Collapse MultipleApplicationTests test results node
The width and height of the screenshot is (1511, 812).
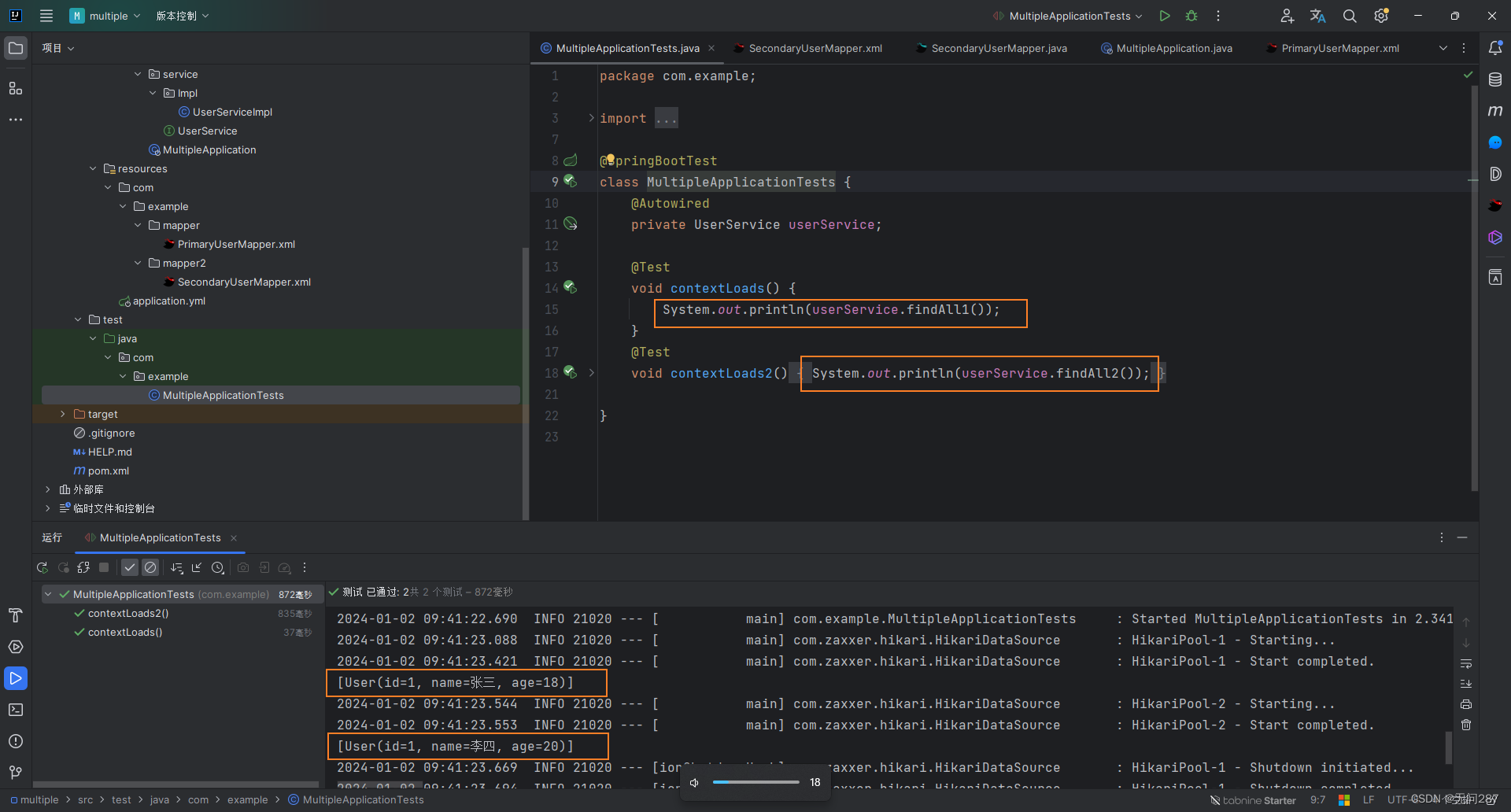[48, 594]
